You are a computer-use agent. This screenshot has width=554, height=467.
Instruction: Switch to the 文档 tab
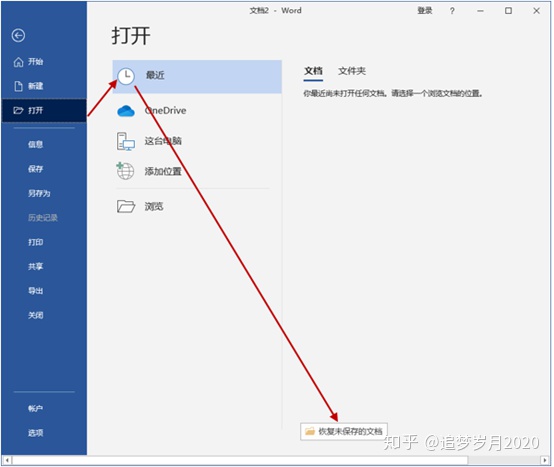313,71
